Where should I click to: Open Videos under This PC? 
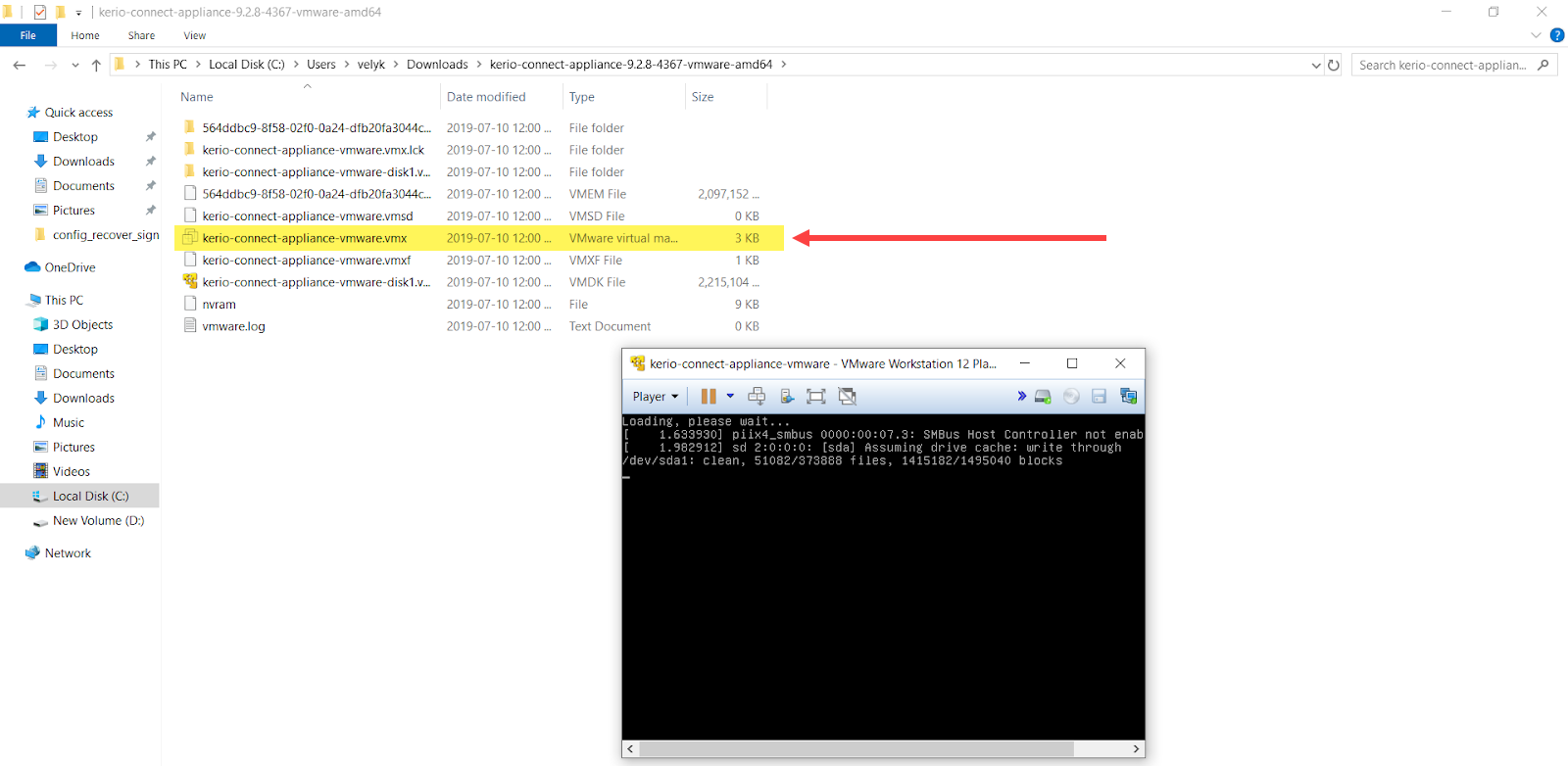point(72,472)
